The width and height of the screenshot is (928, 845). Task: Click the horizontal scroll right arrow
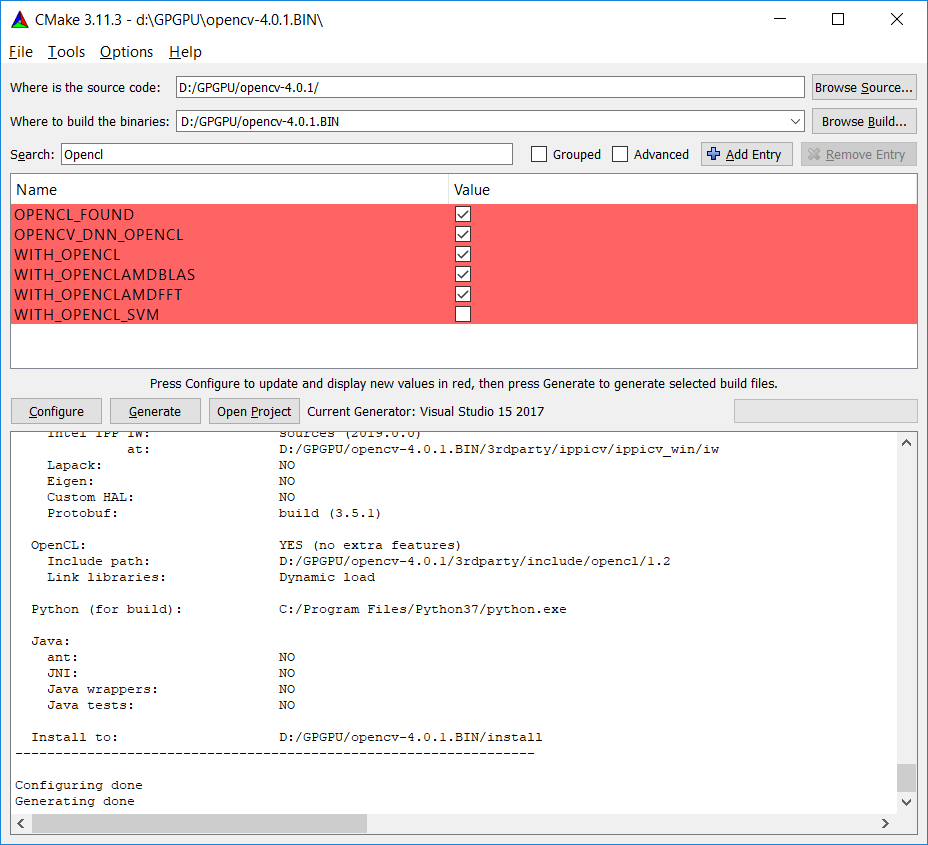[x=885, y=823]
